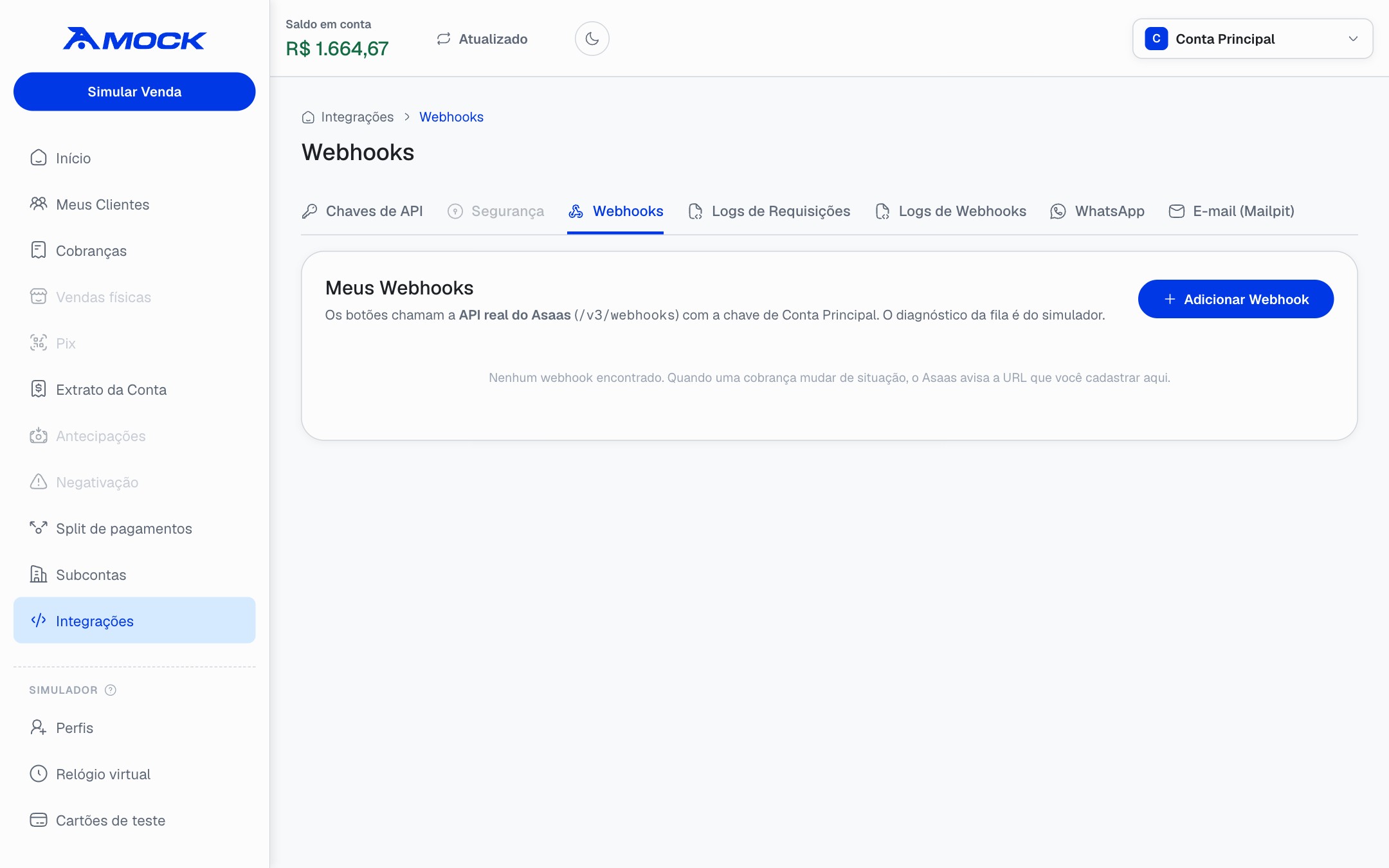1389x868 pixels.
Task: Click the Antecipações icon
Action: pos(39,435)
